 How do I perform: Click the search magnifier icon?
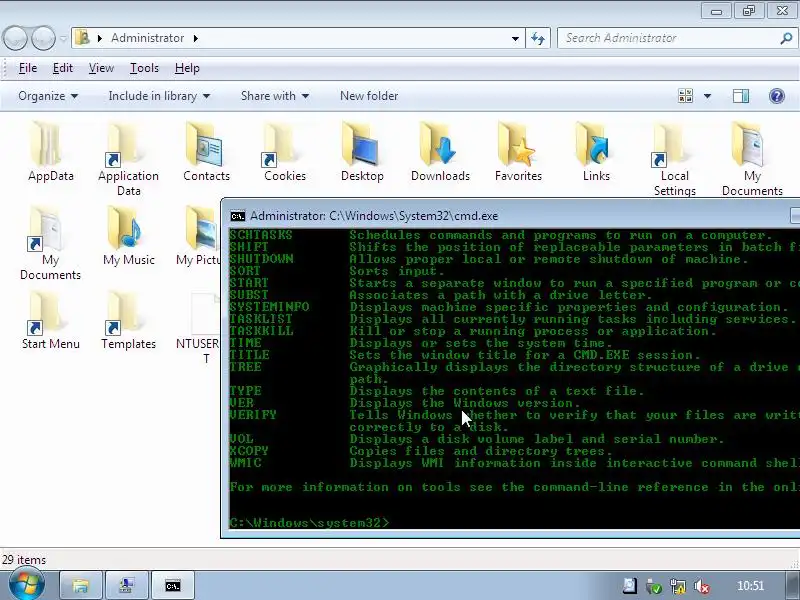(x=786, y=38)
